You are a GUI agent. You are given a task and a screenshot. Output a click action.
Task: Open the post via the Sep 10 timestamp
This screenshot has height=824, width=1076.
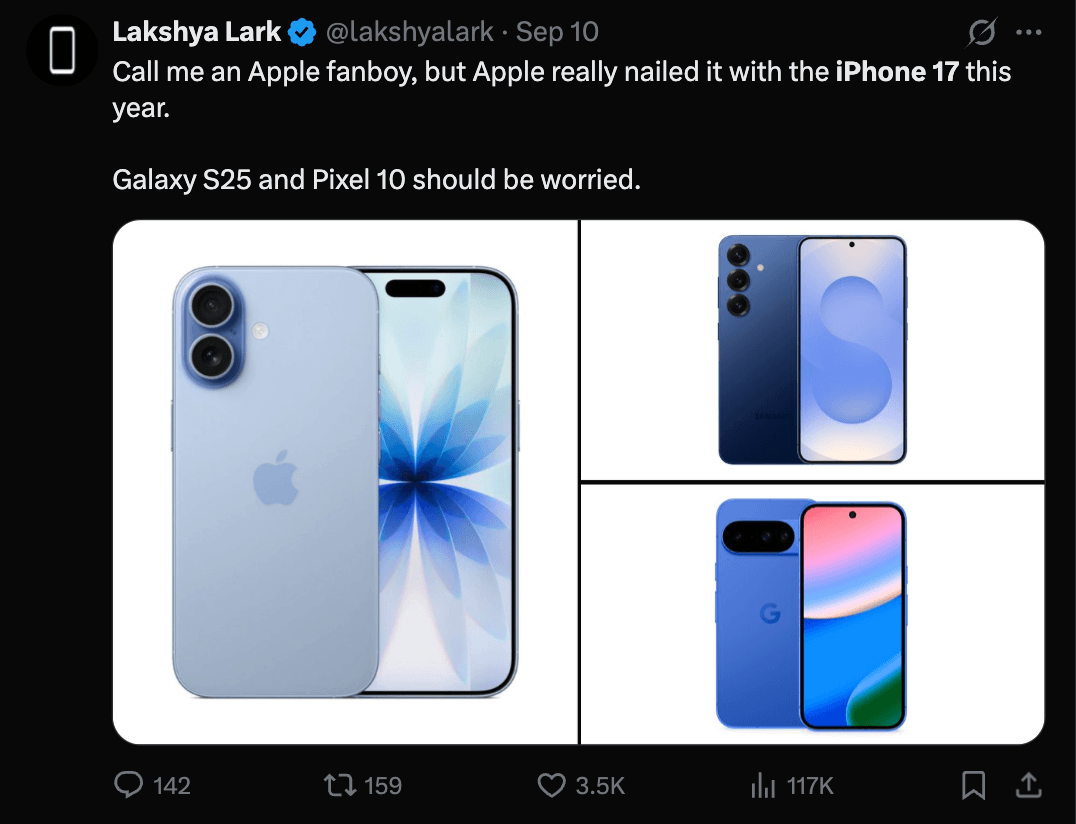(556, 31)
